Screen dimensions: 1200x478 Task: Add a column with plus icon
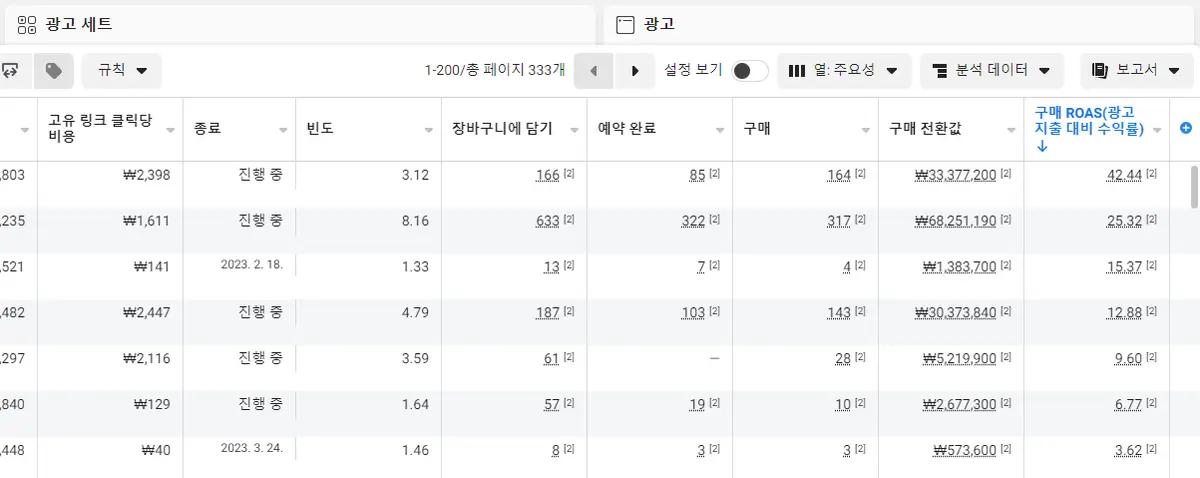(1186, 128)
